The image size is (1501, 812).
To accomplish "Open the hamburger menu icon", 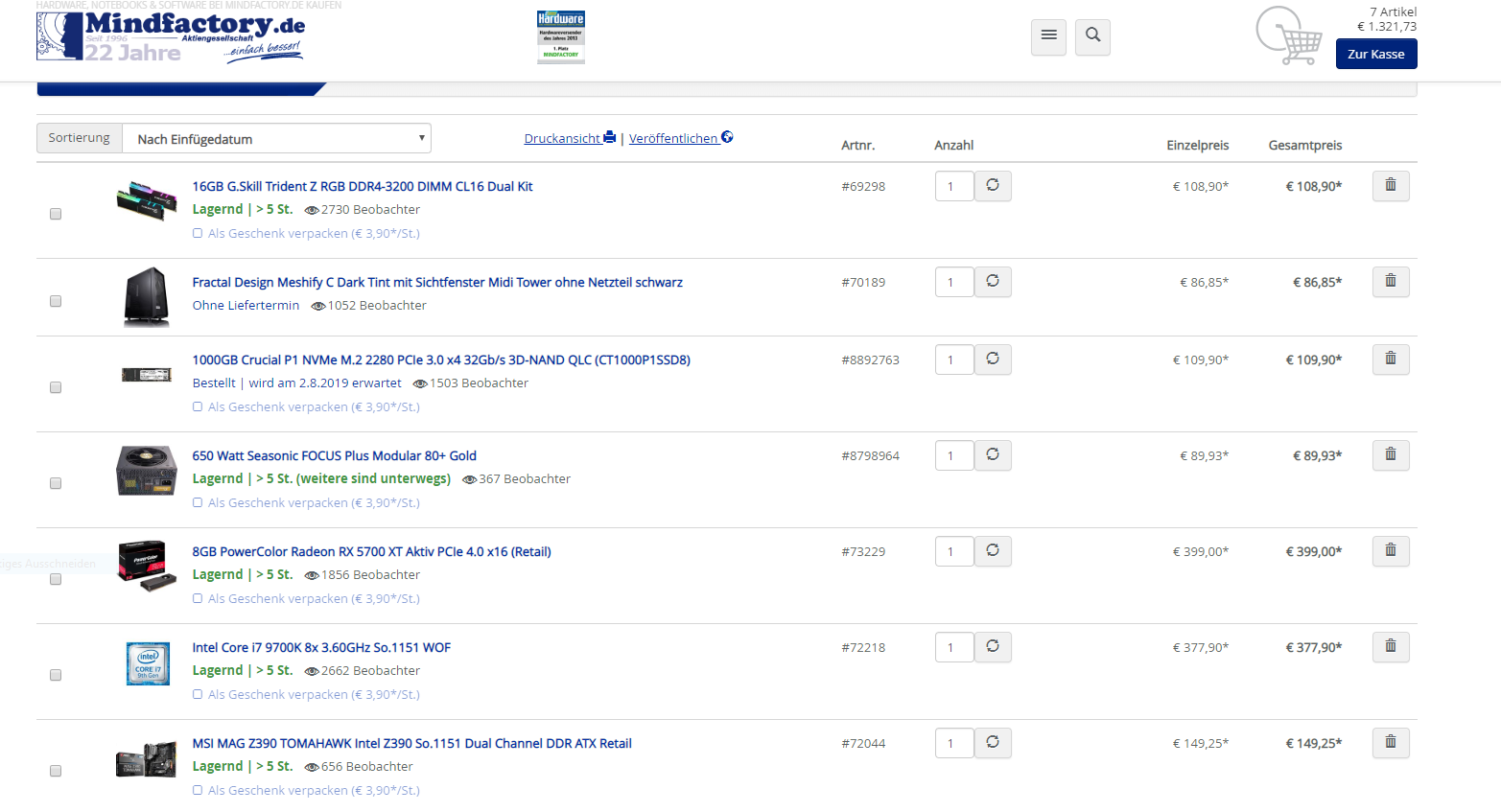I will [x=1048, y=36].
